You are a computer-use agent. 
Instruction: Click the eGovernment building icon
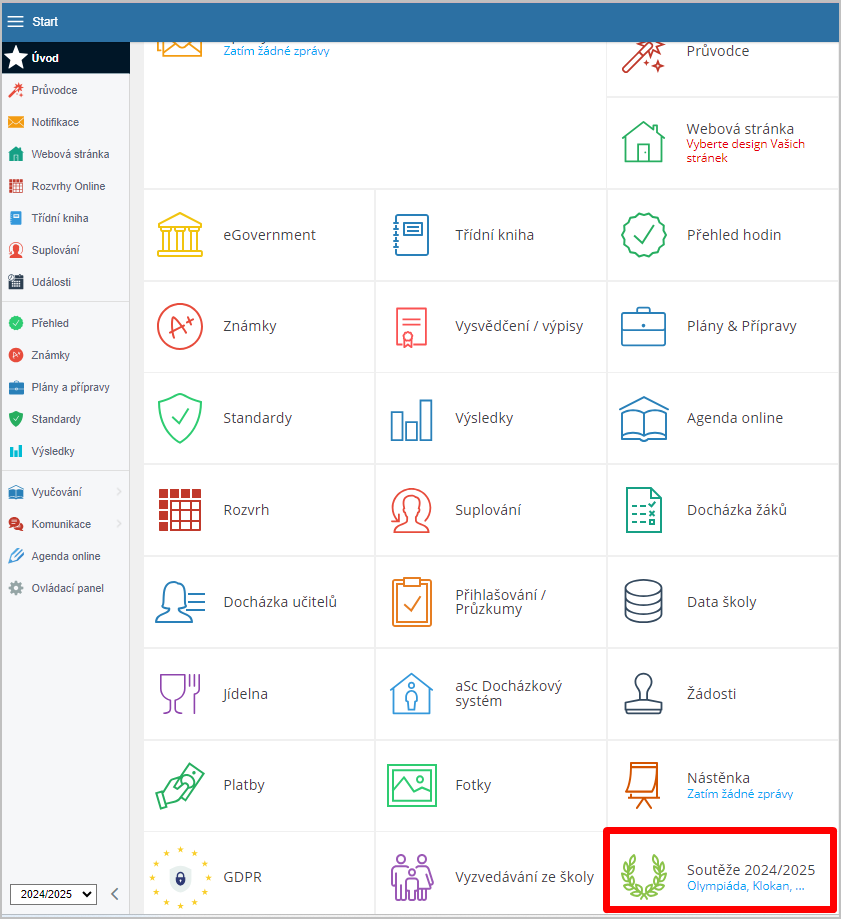coord(180,234)
